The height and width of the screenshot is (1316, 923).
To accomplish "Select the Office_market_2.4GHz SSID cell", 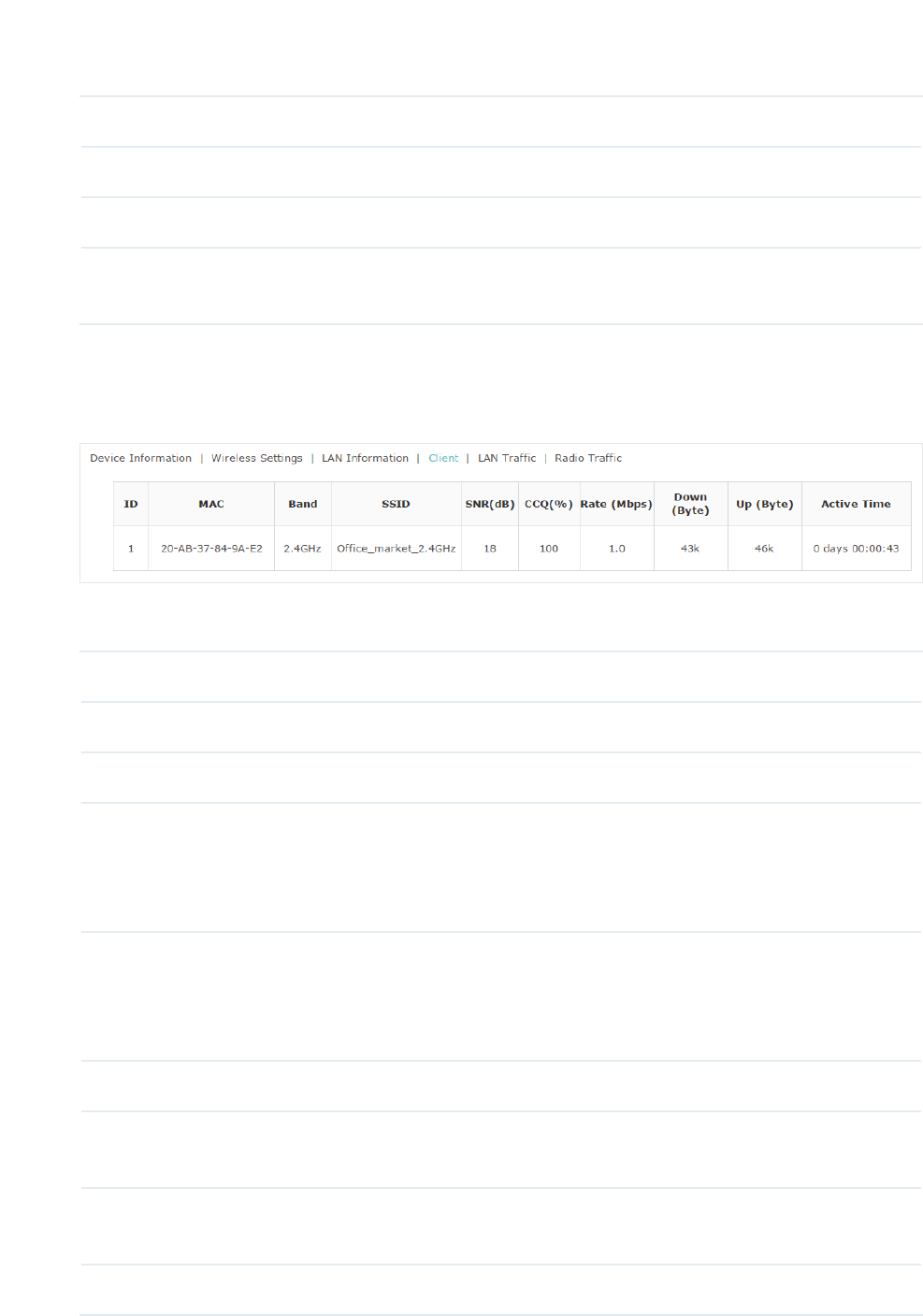I will tap(397, 549).
